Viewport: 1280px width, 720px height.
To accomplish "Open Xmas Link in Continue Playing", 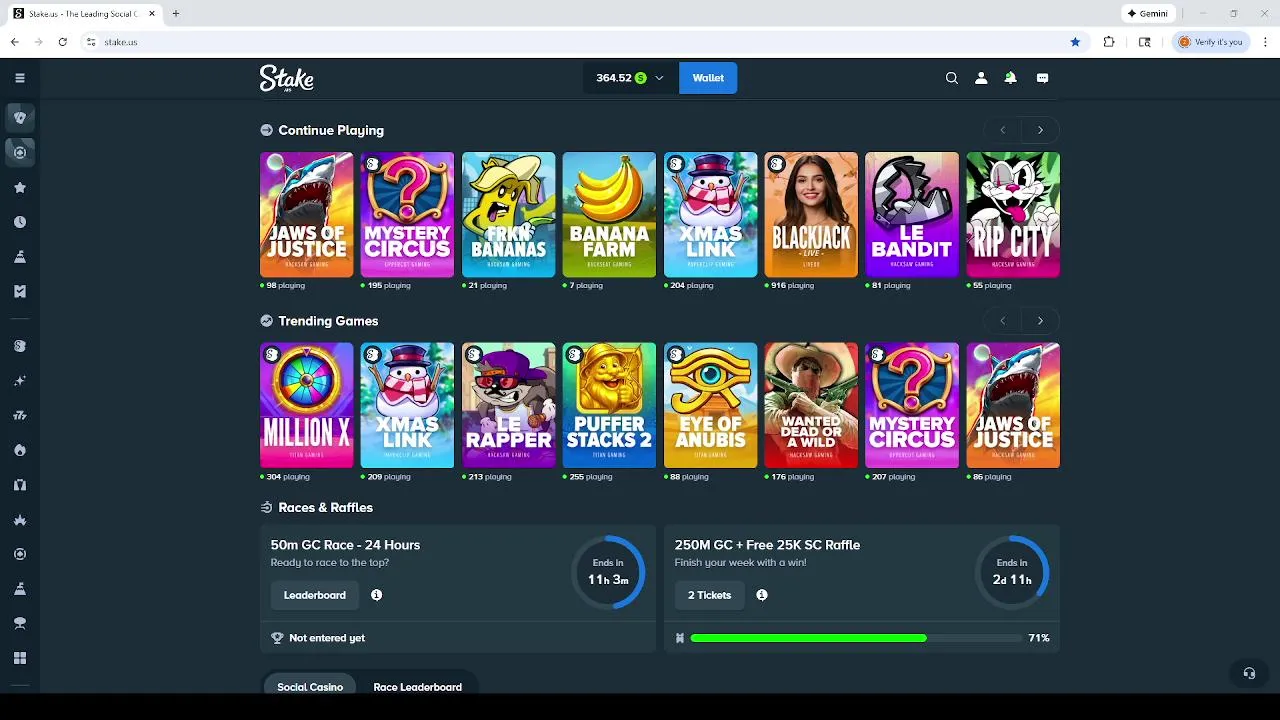I will point(710,215).
